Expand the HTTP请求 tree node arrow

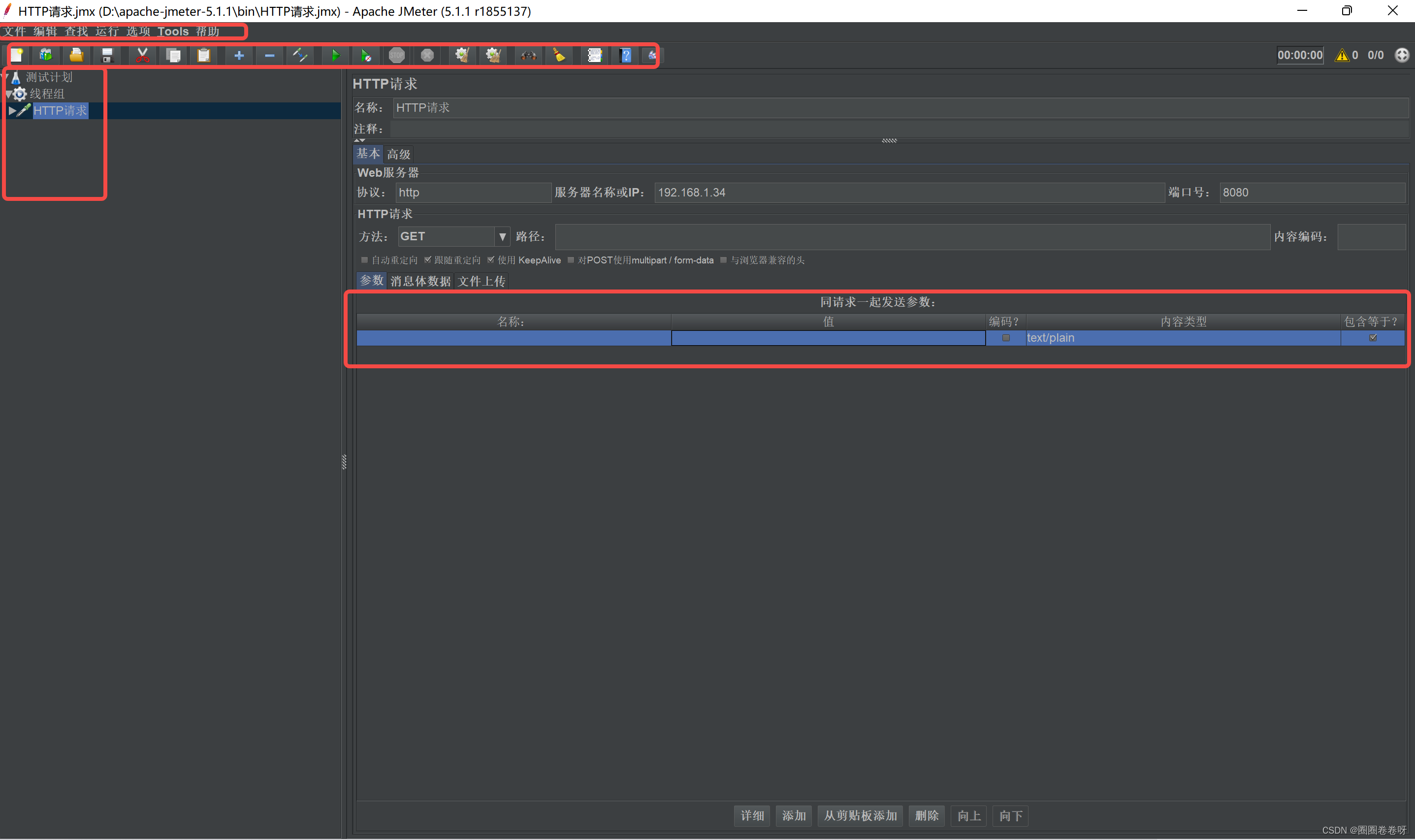[x=12, y=111]
